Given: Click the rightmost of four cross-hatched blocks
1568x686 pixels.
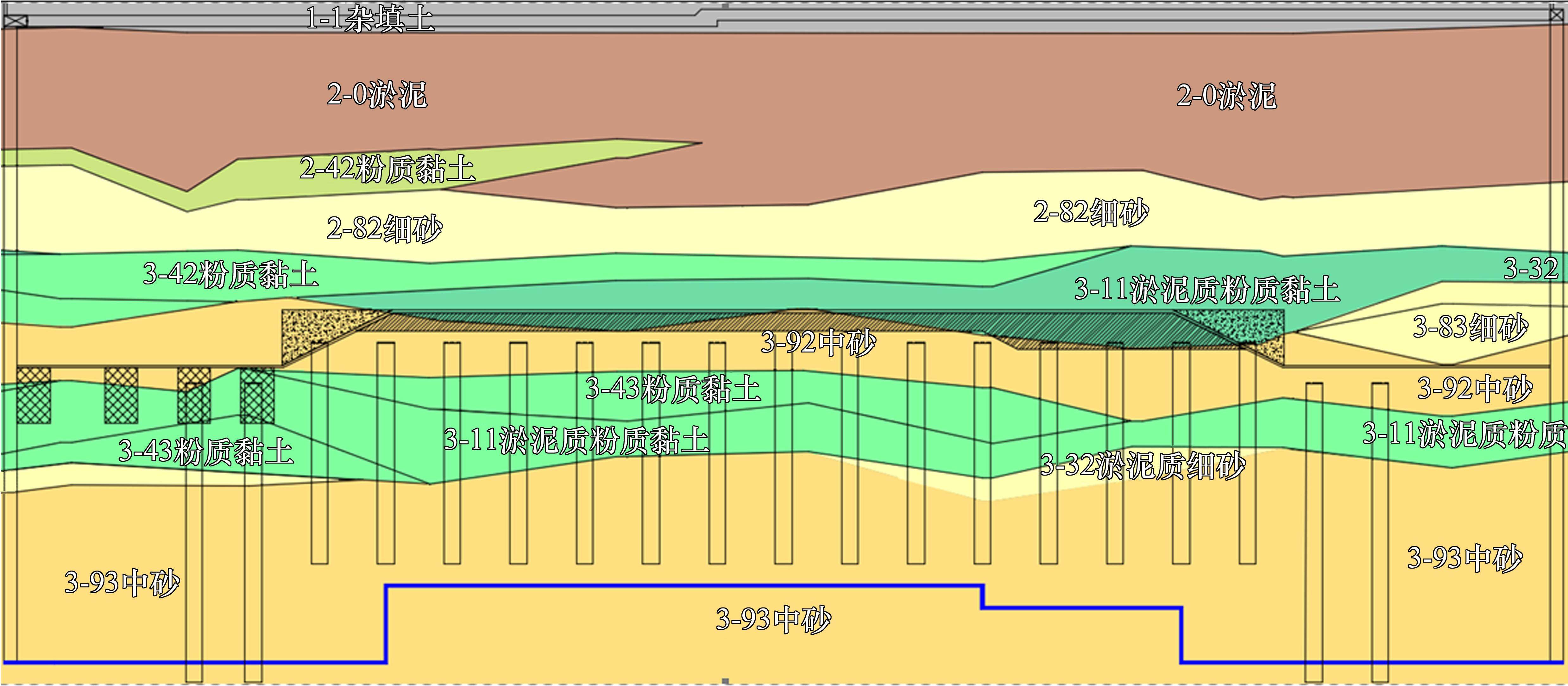Looking at the screenshot, I should 257,395.
